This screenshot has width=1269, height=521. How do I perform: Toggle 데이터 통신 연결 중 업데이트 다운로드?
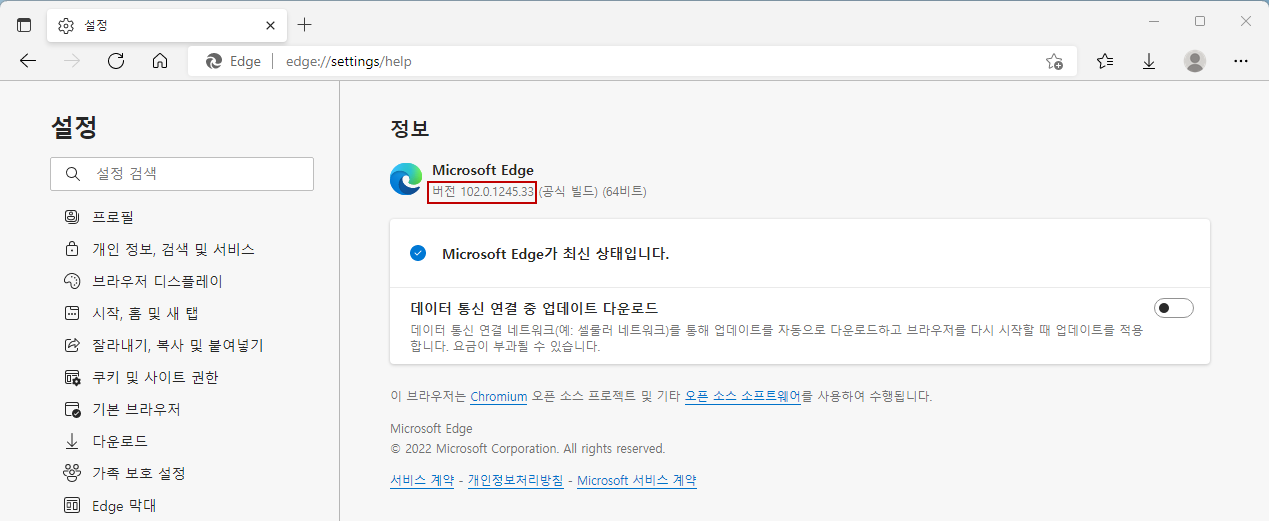point(1174,308)
